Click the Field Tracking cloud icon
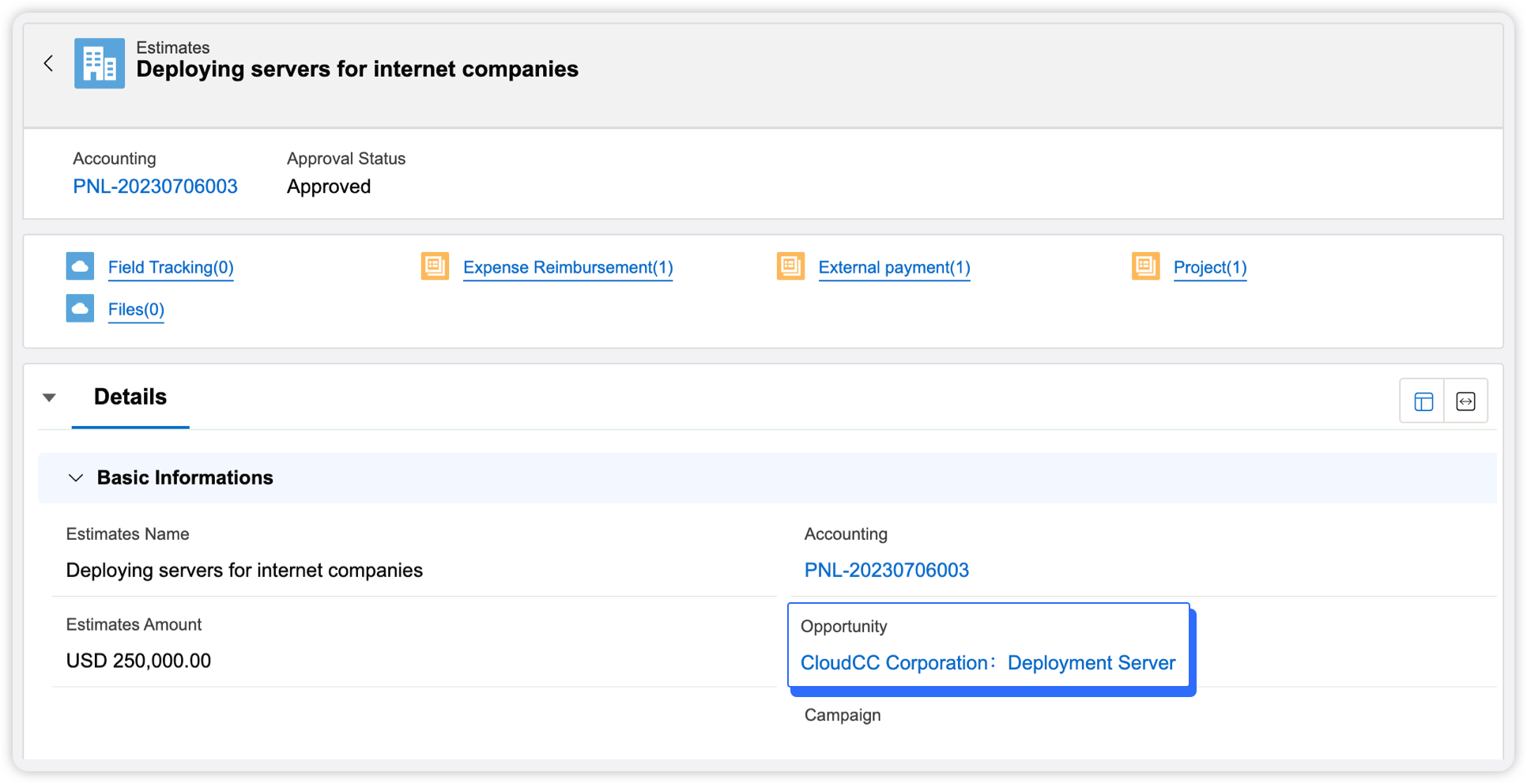Screen dimensions: 1527x784 pyautogui.click(x=80, y=266)
